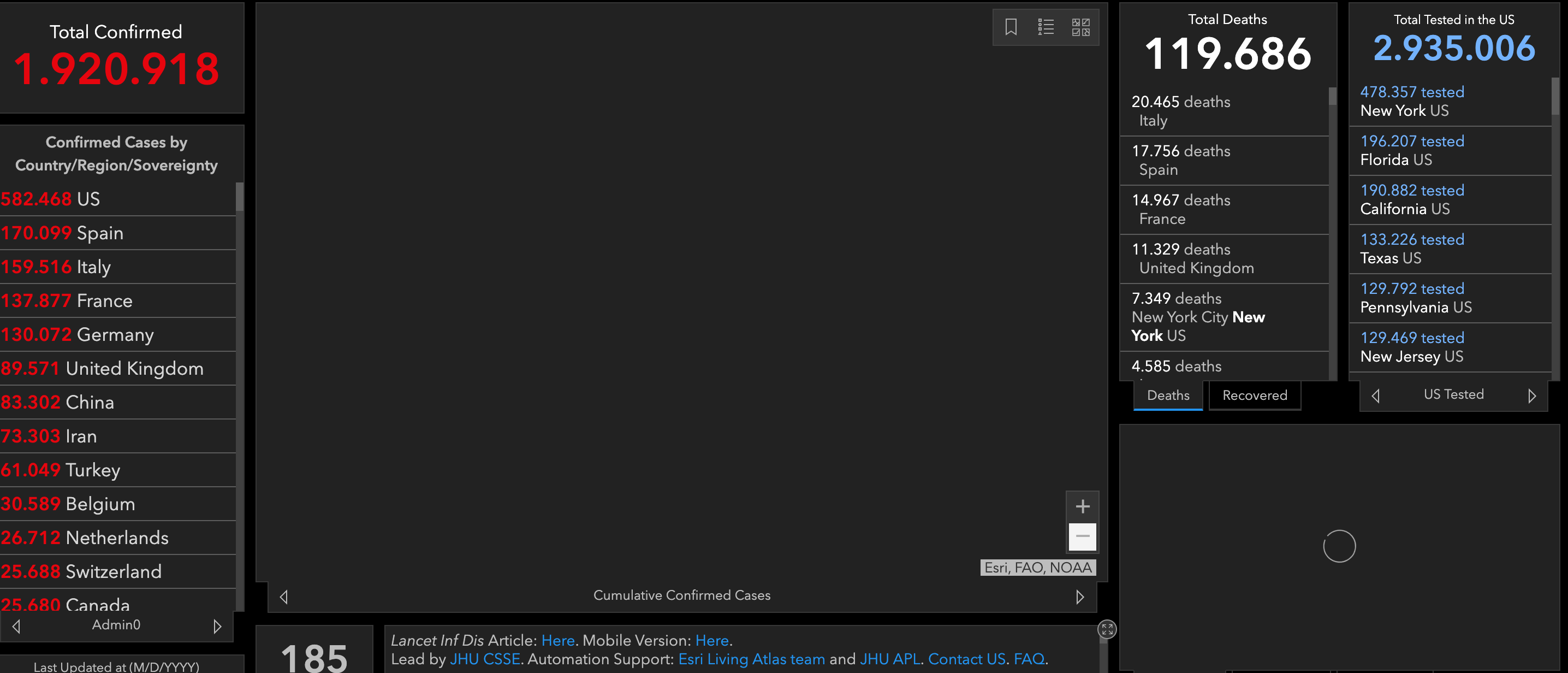Open the Esri Living Atlas team link
1568x673 pixels.
[751, 659]
